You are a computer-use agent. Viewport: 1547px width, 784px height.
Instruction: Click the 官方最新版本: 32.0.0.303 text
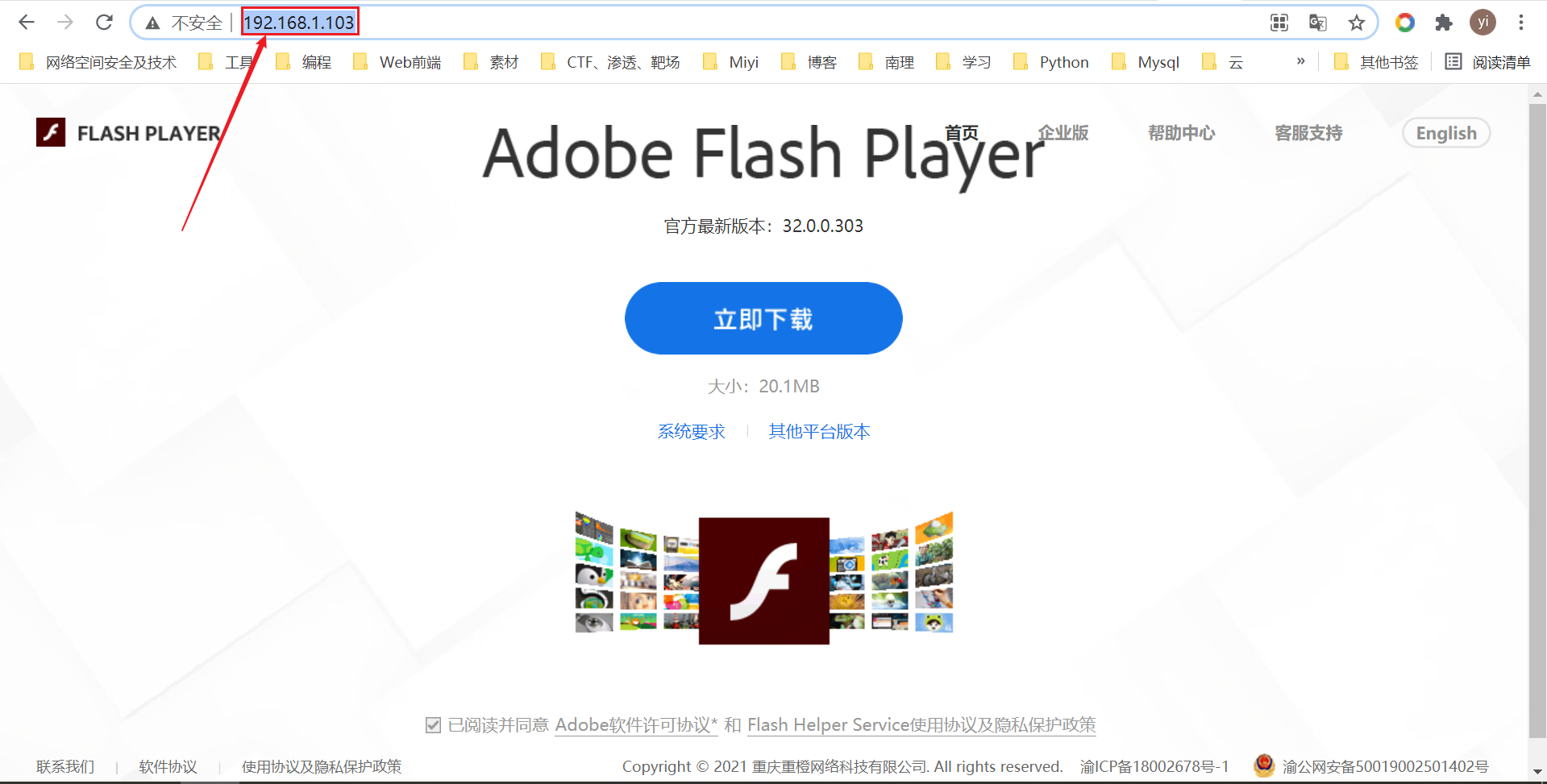pos(763,226)
